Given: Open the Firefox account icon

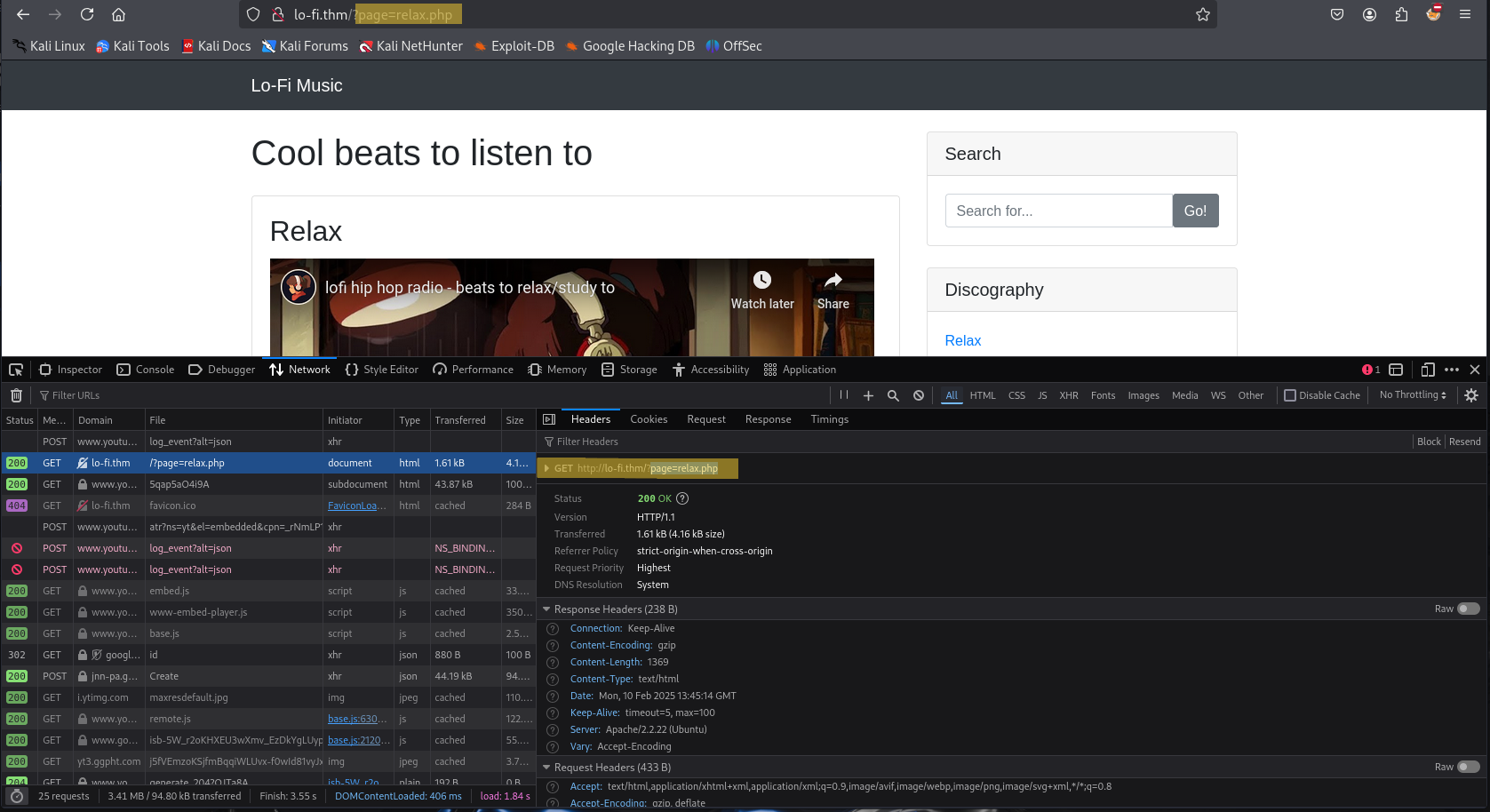Looking at the screenshot, I should [1369, 14].
